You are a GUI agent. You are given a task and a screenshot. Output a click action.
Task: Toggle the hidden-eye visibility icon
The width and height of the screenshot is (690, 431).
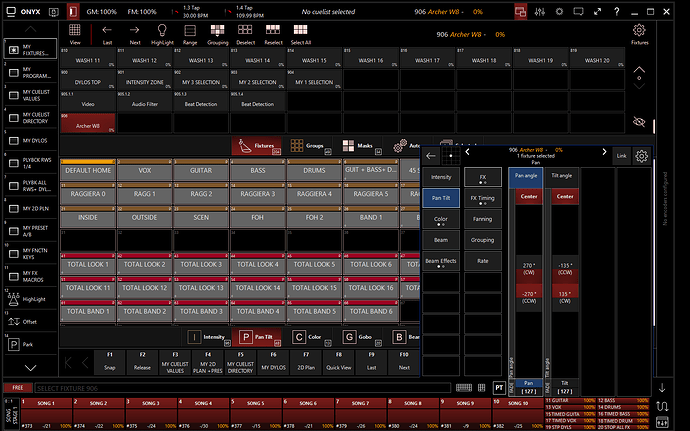[x=639, y=122]
